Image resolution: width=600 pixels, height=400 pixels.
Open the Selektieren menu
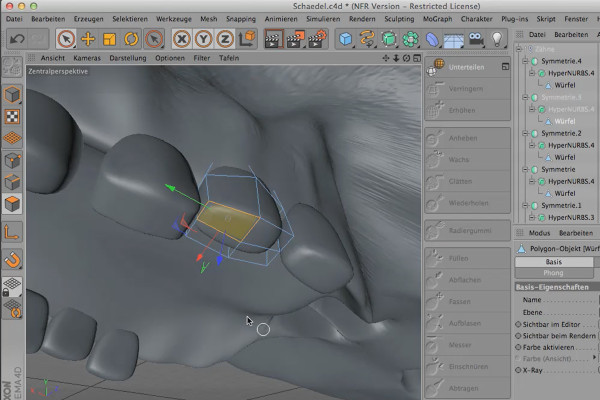coord(130,19)
